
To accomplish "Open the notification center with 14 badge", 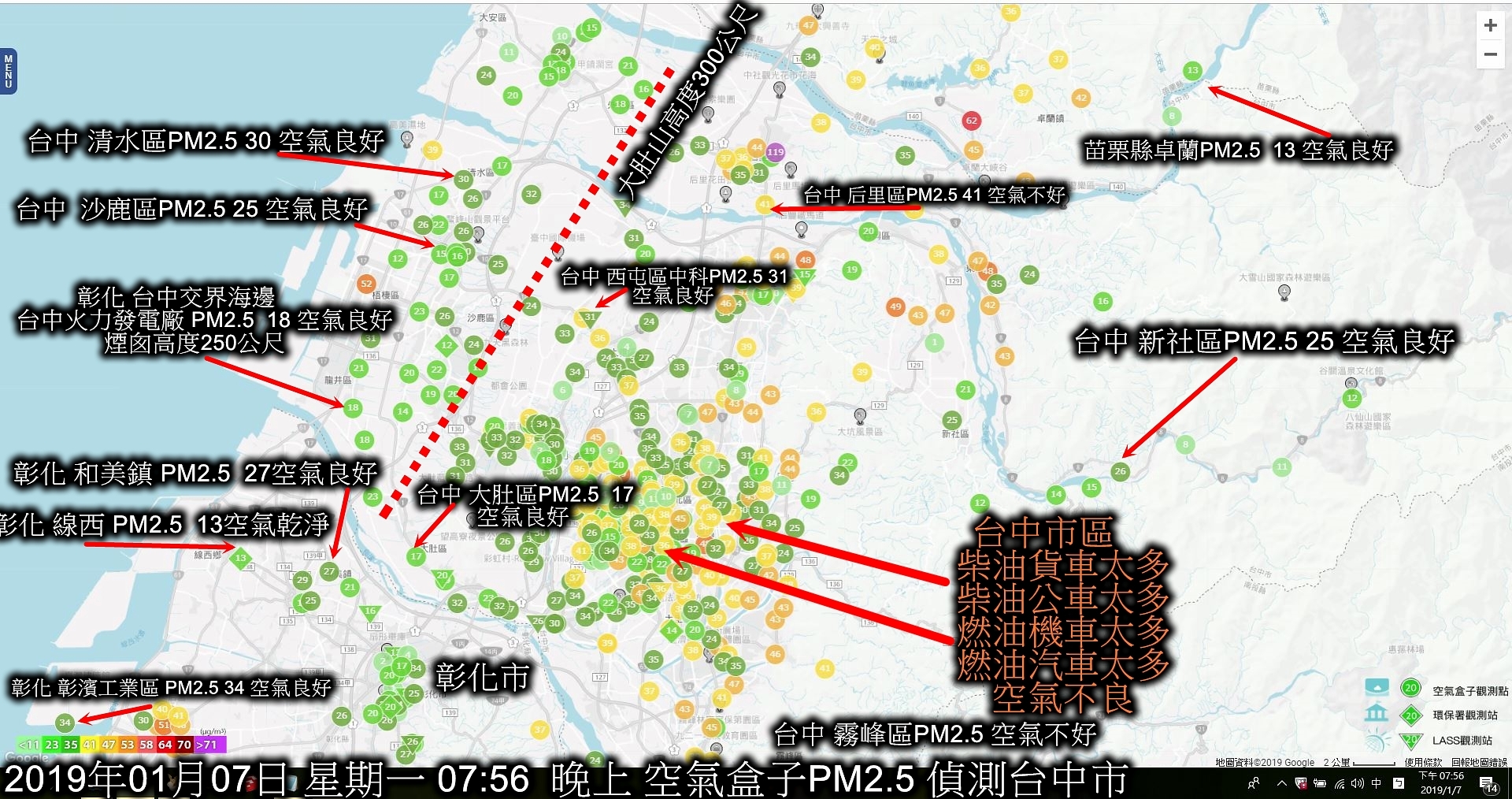I will click(x=1489, y=784).
